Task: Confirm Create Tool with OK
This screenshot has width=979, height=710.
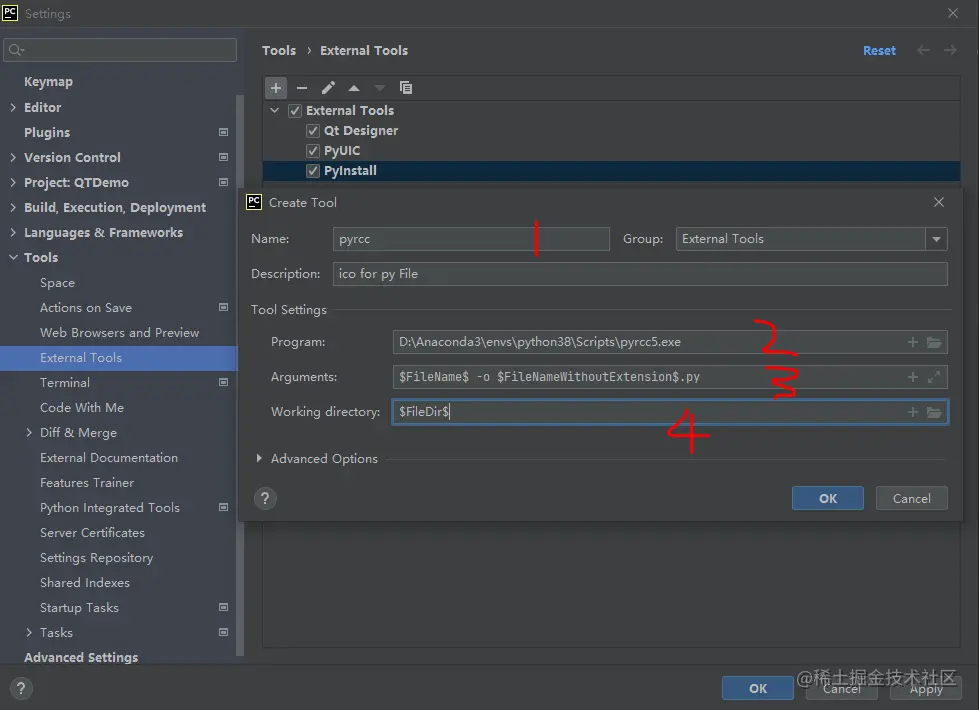Action: click(828, 498)
